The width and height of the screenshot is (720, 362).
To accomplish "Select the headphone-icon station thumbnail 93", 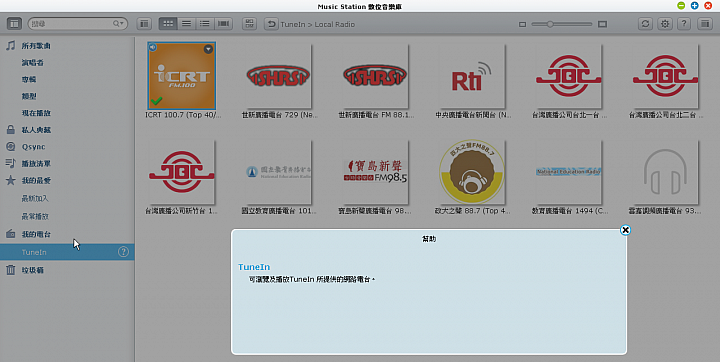I will point(665,172).
